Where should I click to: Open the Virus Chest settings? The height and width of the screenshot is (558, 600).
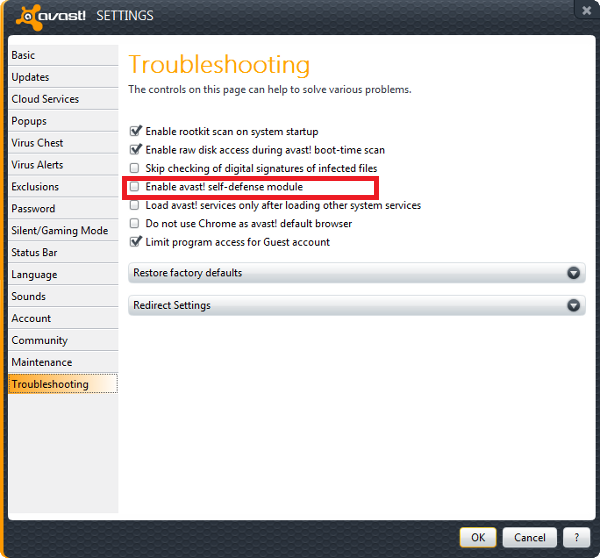click(x=63, y=143)
